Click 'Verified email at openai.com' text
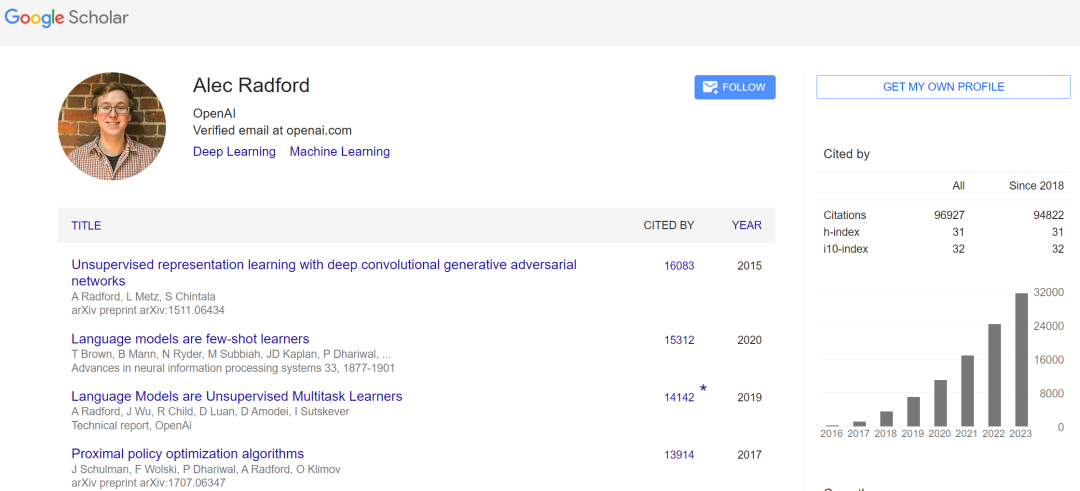The height and width of the screenshot is (491, 1080). (x=272, y=130)
